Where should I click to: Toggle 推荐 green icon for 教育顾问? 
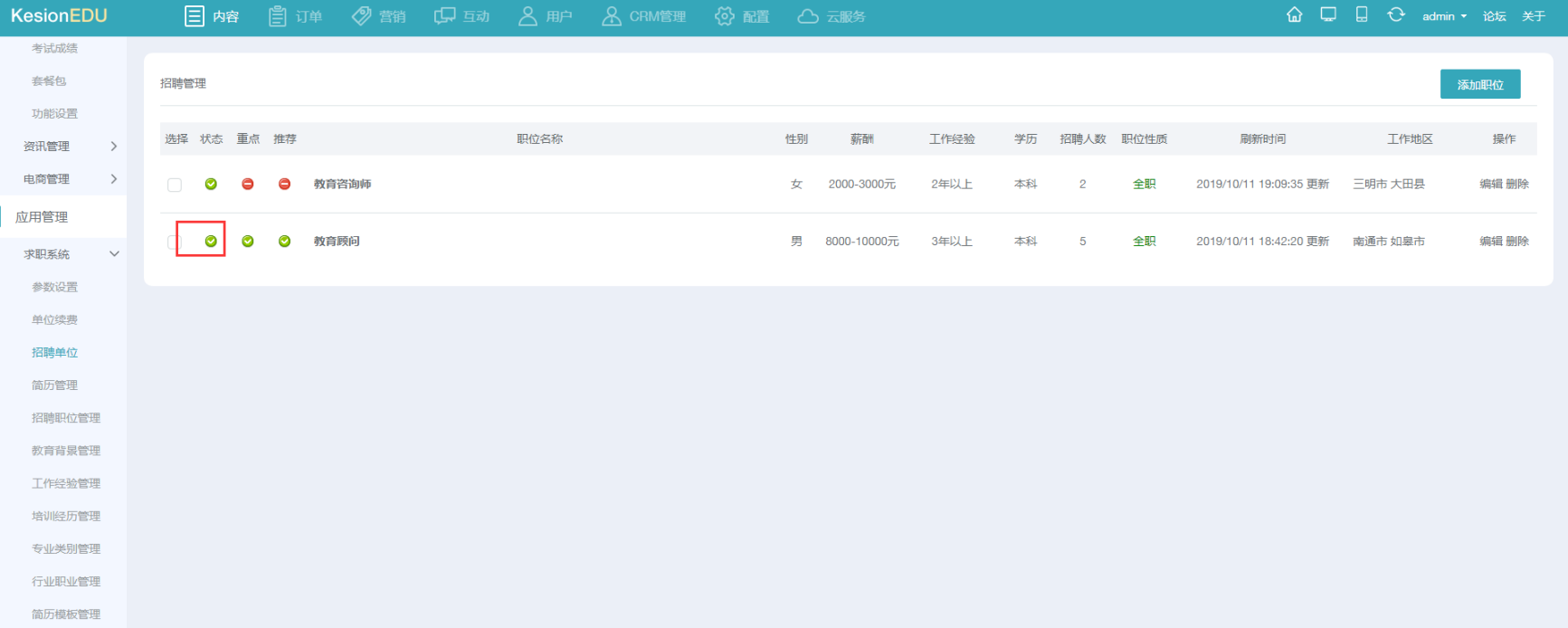[x=284, y=242]
